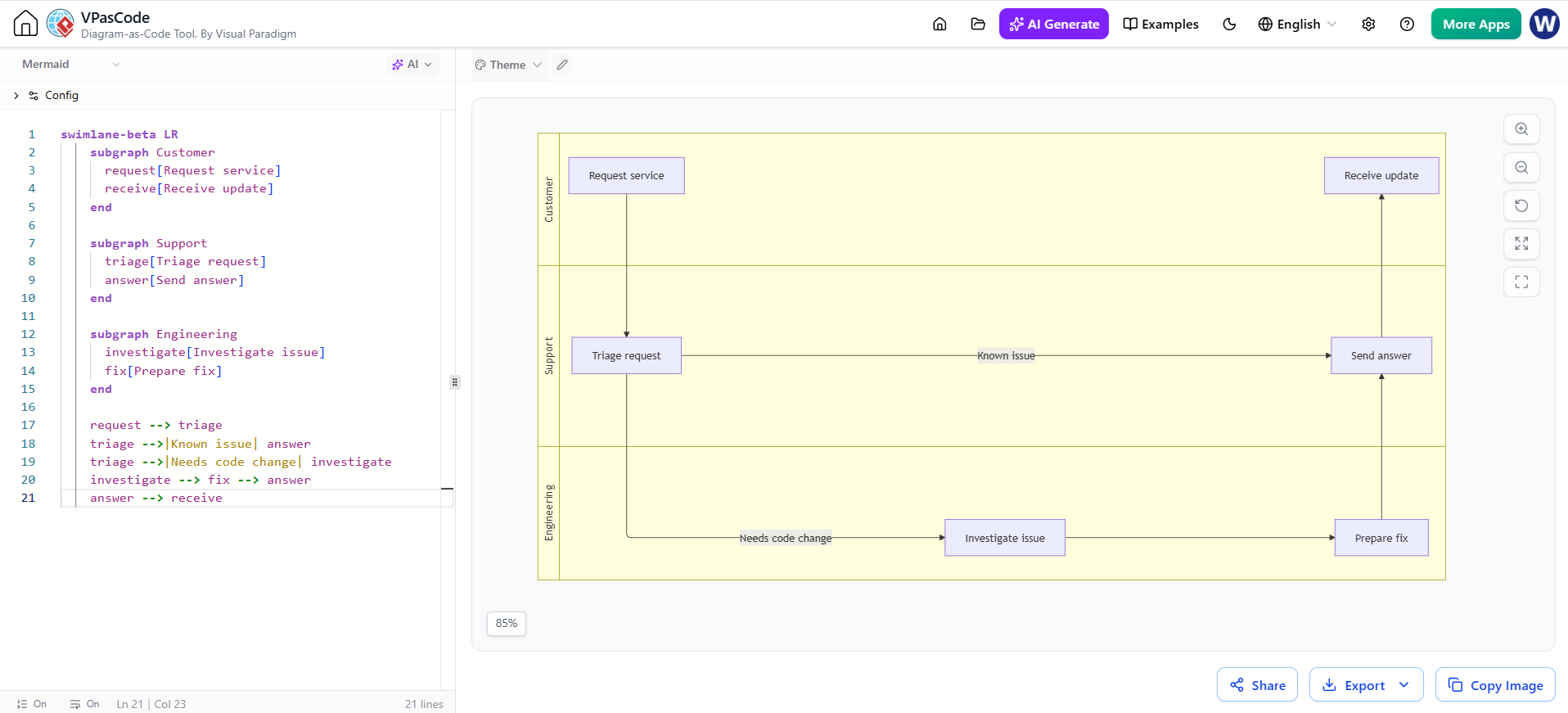Click line number 17 in gutter
1568x713 pixels.
(28, 425)
